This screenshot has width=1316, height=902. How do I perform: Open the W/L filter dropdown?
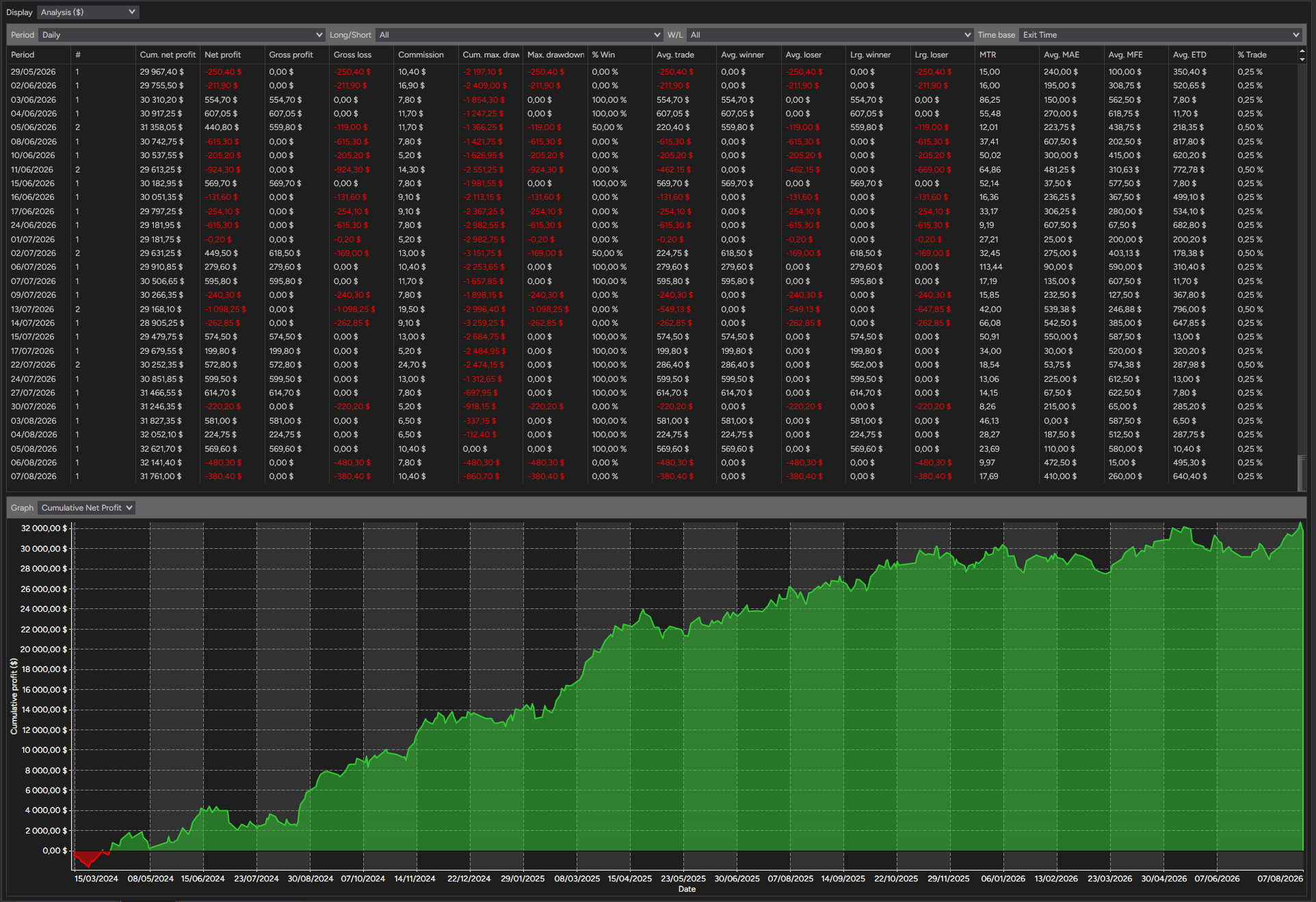click(x=830, y=35)
